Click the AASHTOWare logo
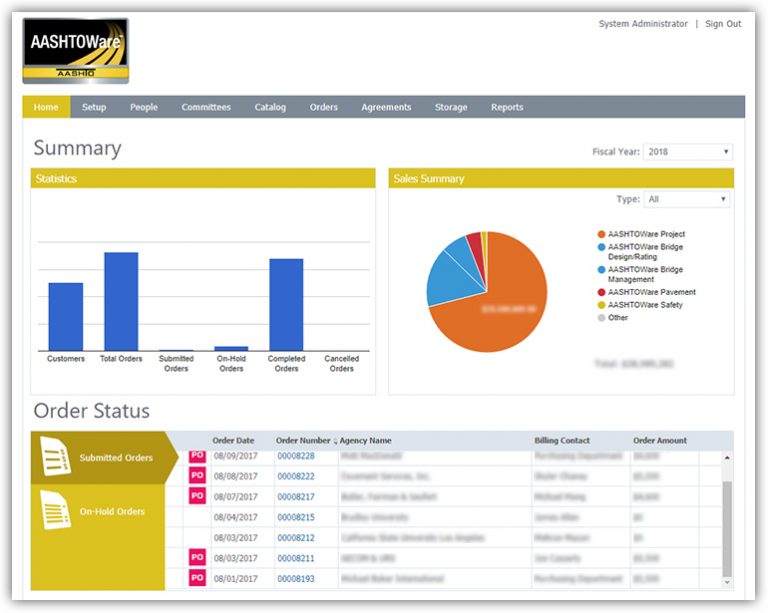The image size is (768, 613). [75, 50]
